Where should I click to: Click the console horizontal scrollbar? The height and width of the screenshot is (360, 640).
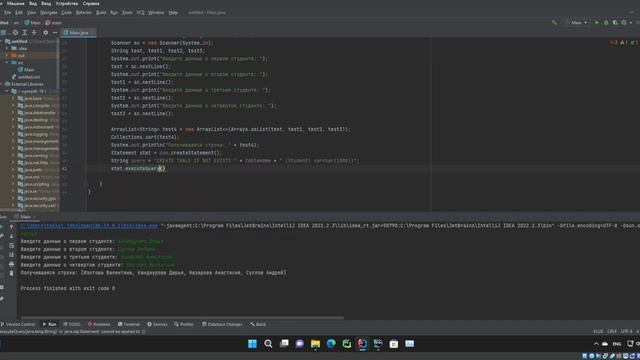click(x=182, y=318)
